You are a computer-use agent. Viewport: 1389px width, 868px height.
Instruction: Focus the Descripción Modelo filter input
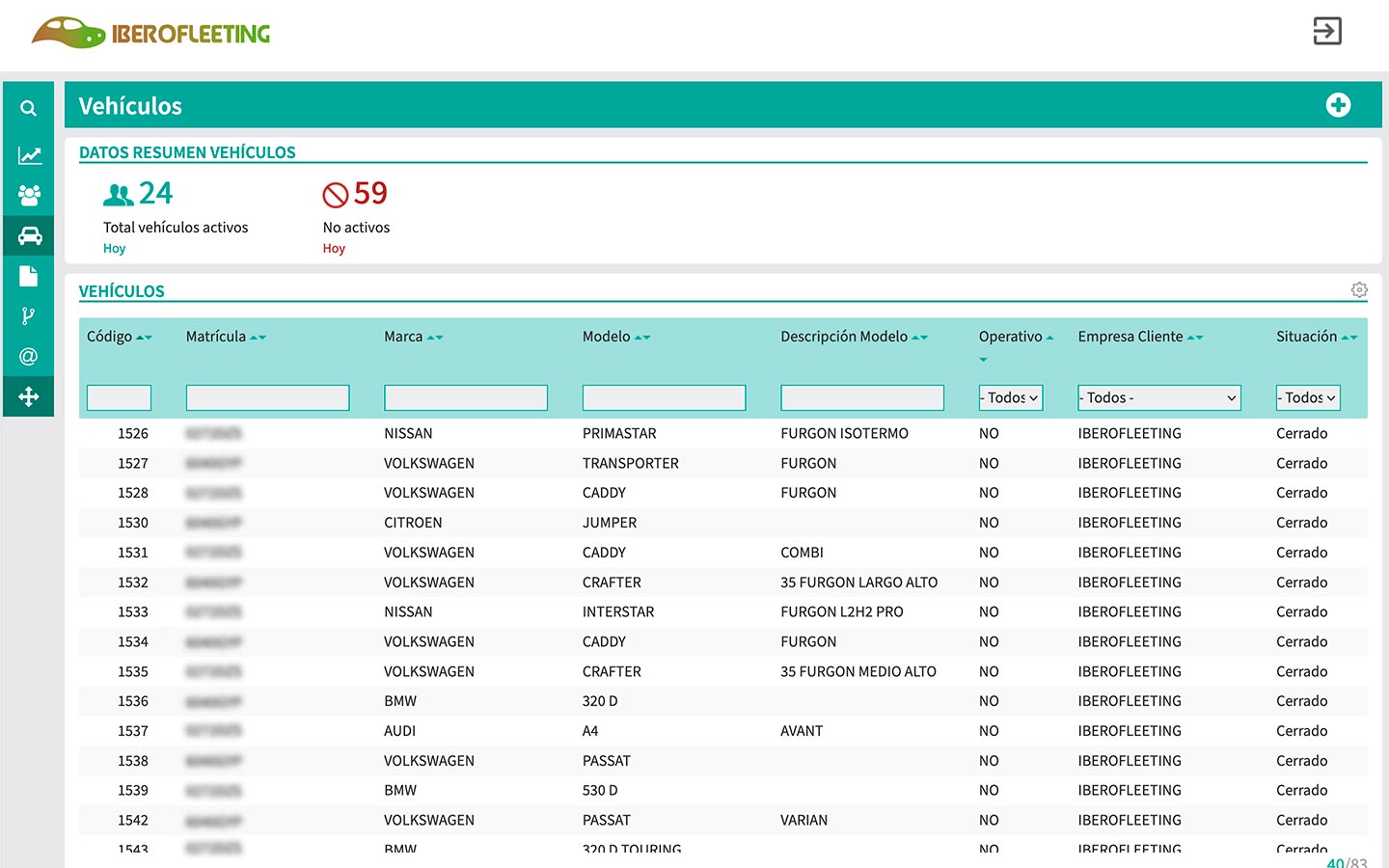pos(862,397)
